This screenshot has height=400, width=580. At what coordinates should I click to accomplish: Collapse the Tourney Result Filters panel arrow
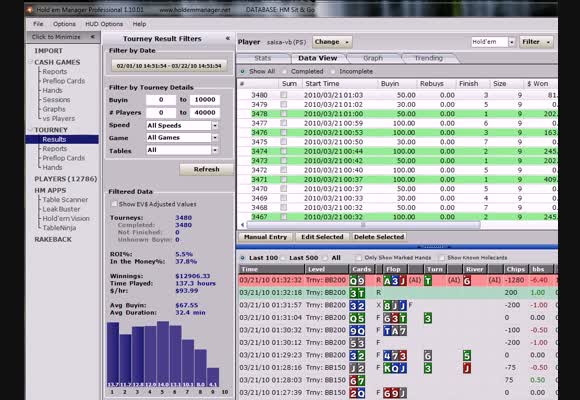coord(227,38)
